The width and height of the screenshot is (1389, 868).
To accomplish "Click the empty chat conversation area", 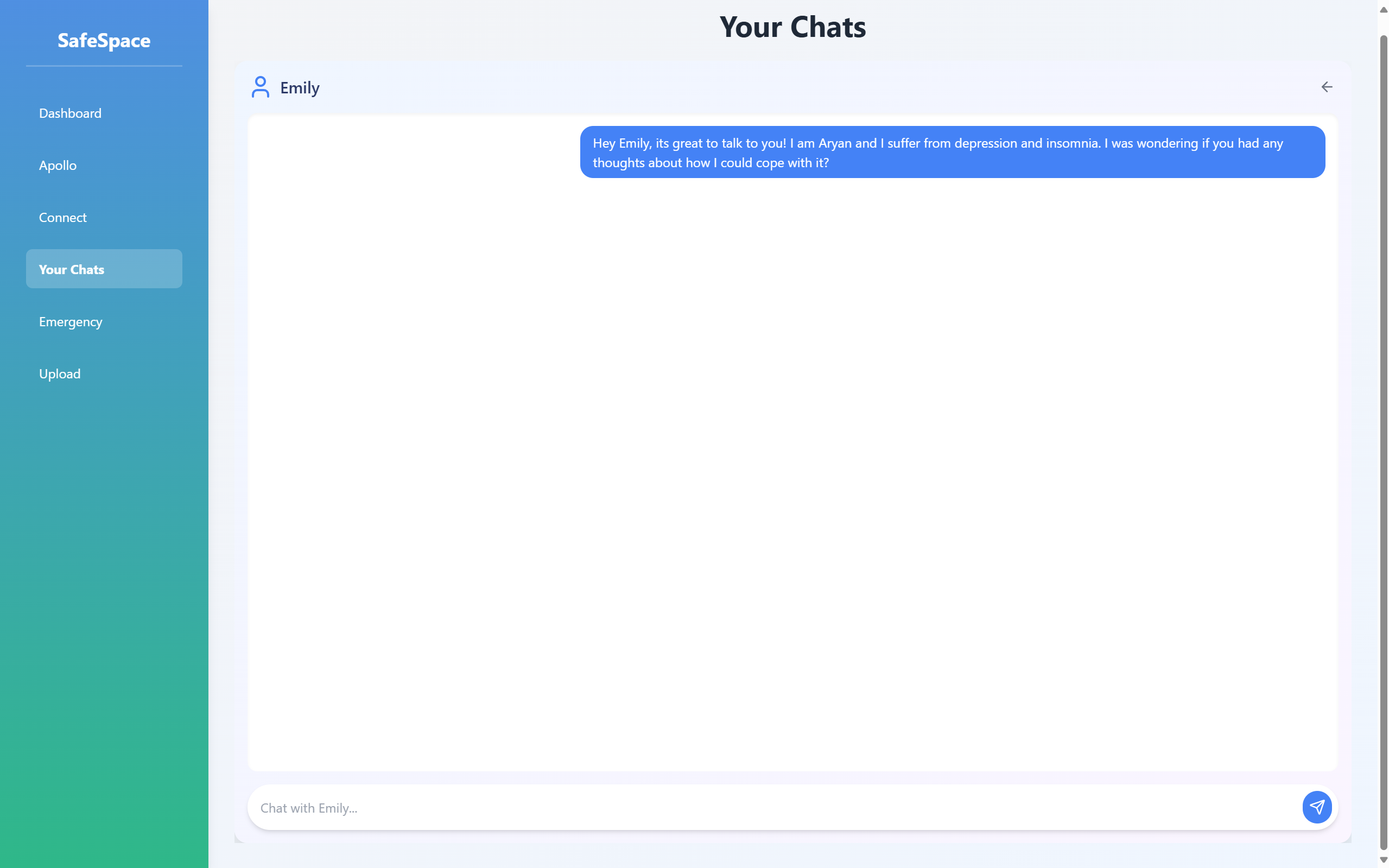I will point(792,471).
